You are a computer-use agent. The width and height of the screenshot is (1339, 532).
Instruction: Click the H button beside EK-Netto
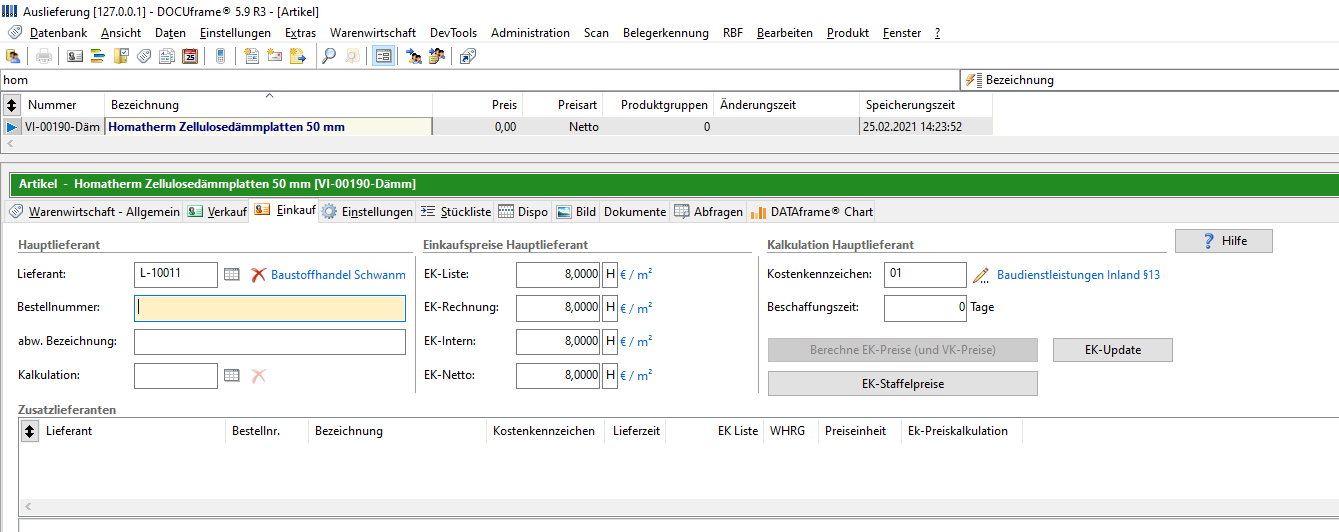coord(610,375)
